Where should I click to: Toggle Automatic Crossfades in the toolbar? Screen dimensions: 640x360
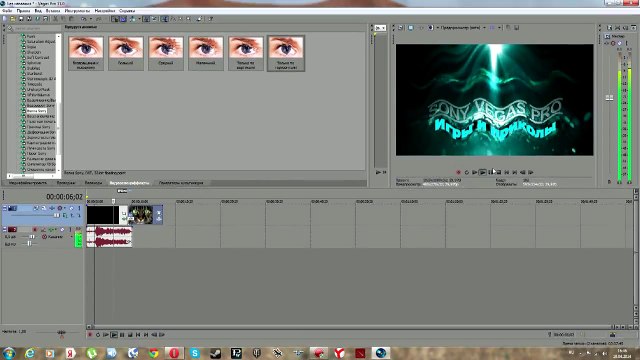tap(123, 19)
